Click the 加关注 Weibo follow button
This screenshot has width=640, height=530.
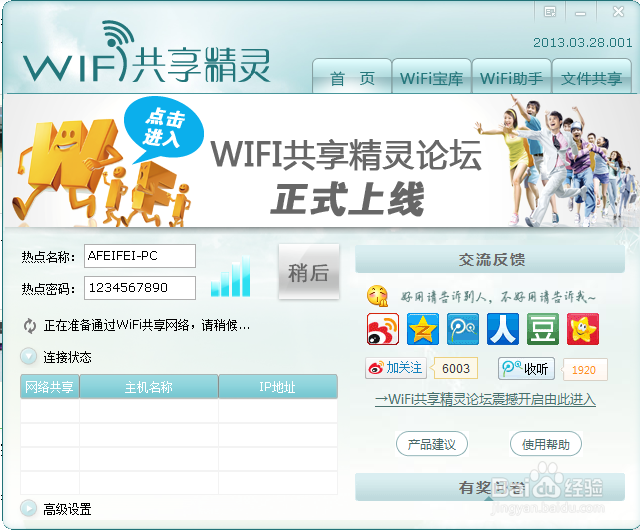coord(396,368)
